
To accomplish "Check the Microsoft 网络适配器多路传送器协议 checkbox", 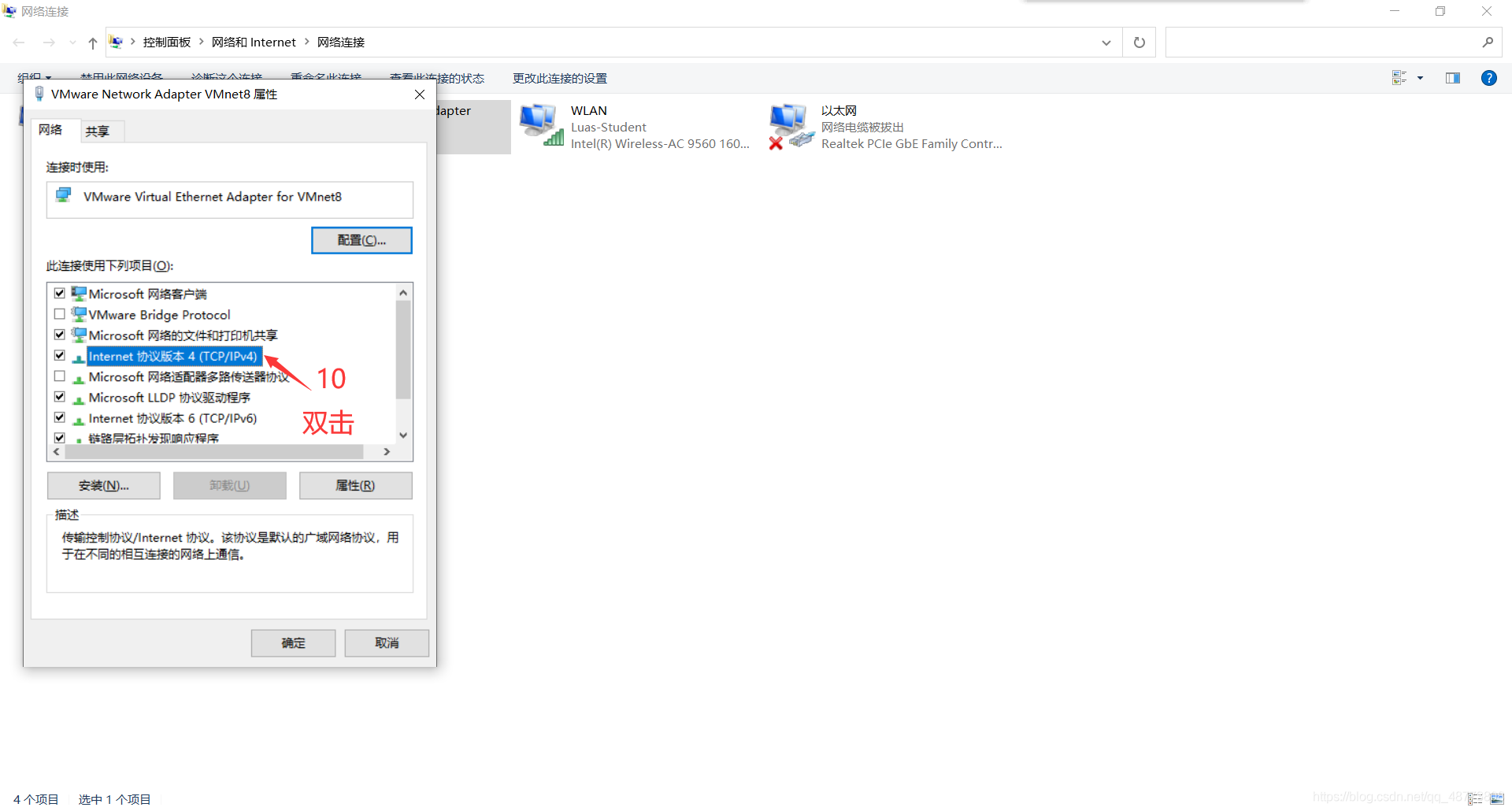I will pos(60,376).
